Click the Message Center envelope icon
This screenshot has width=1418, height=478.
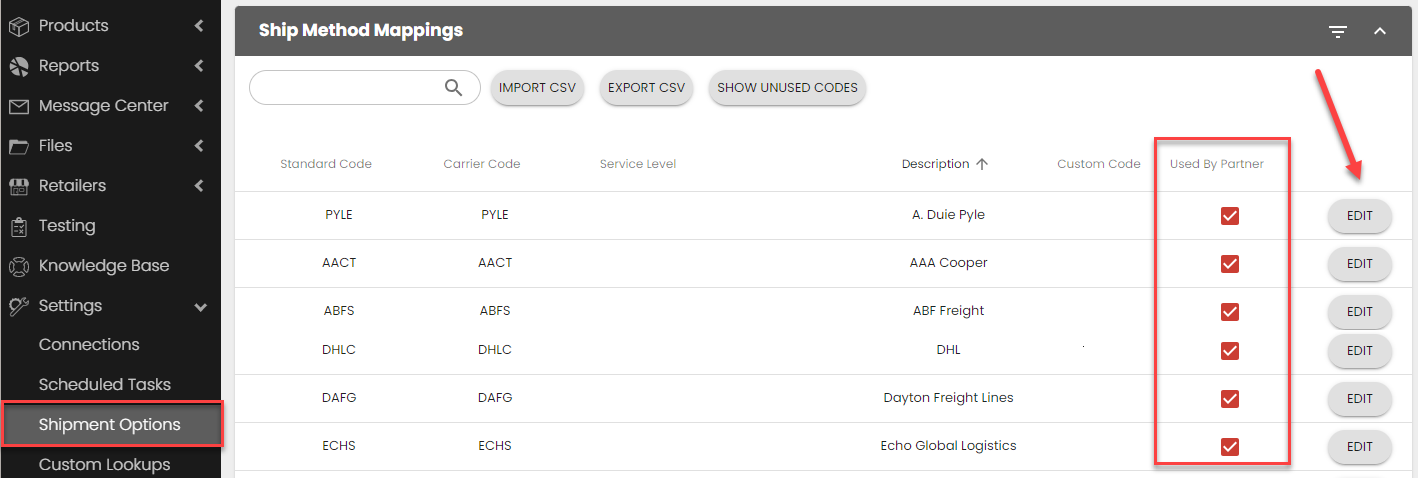pos(18,106)
